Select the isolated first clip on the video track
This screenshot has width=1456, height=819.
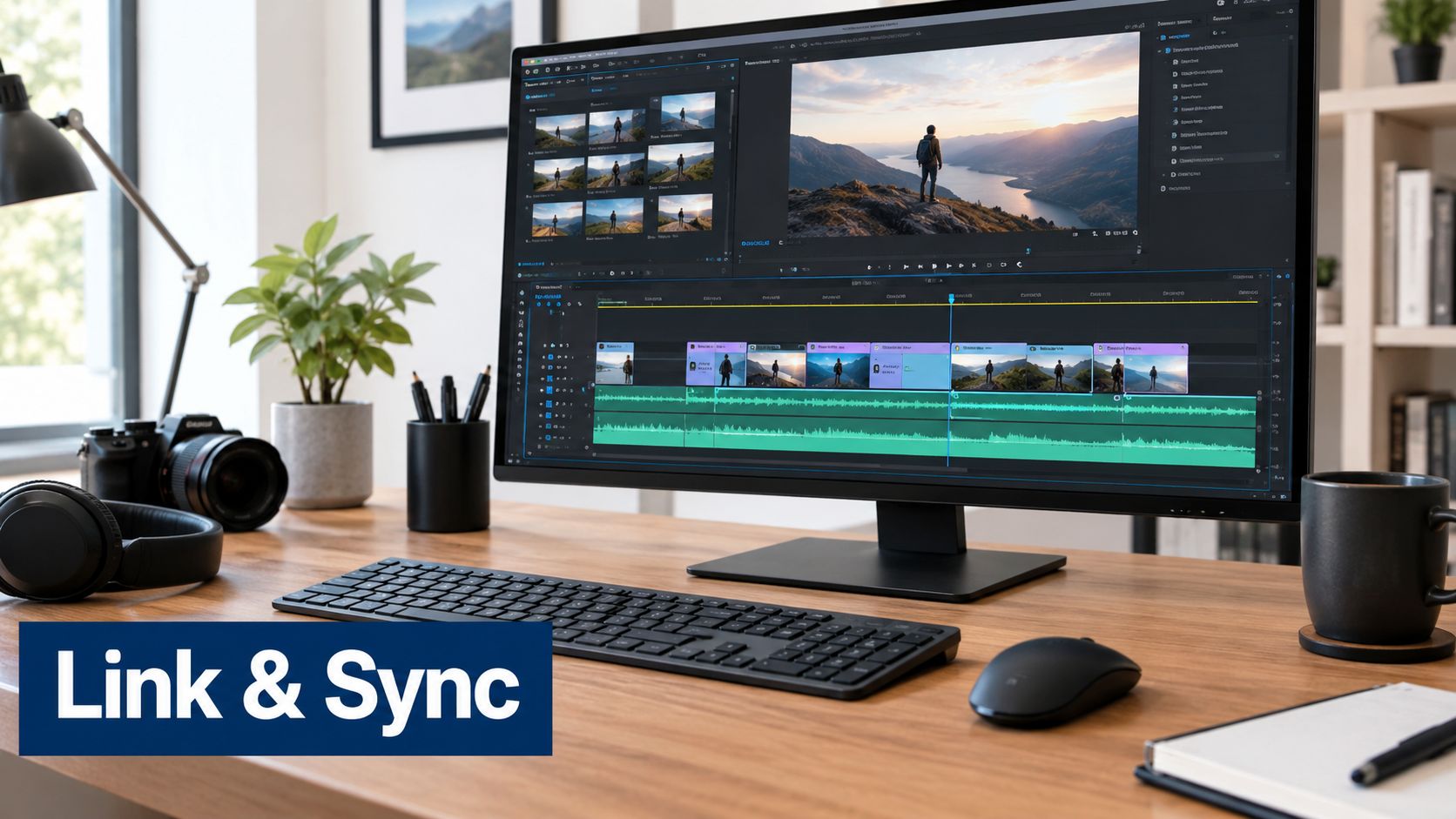click(615, 363)
